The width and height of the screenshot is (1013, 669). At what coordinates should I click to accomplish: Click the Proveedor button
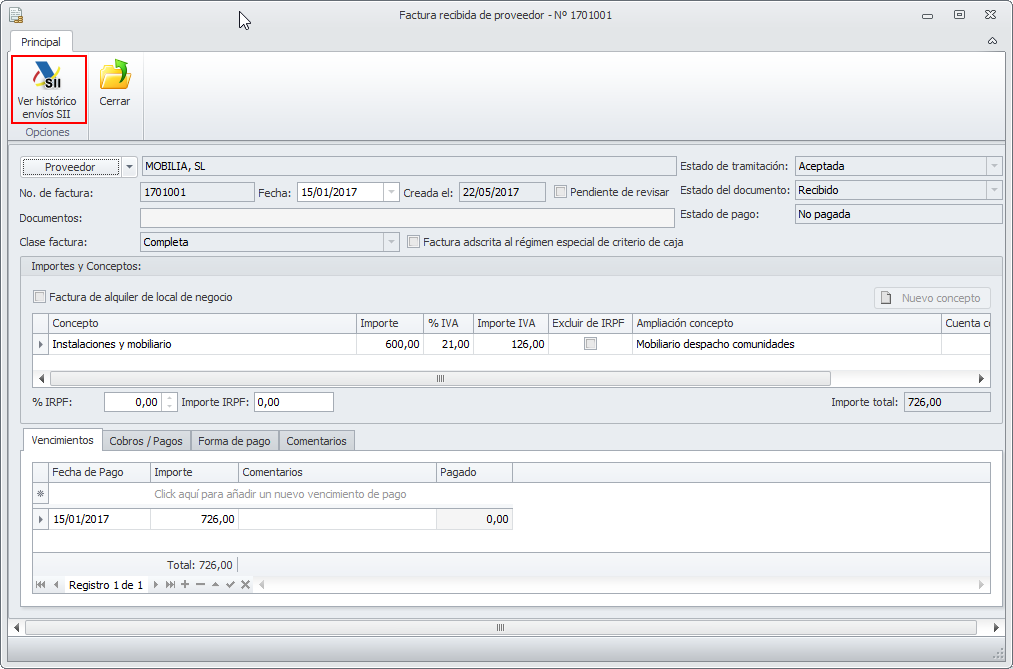pos(70,167)
